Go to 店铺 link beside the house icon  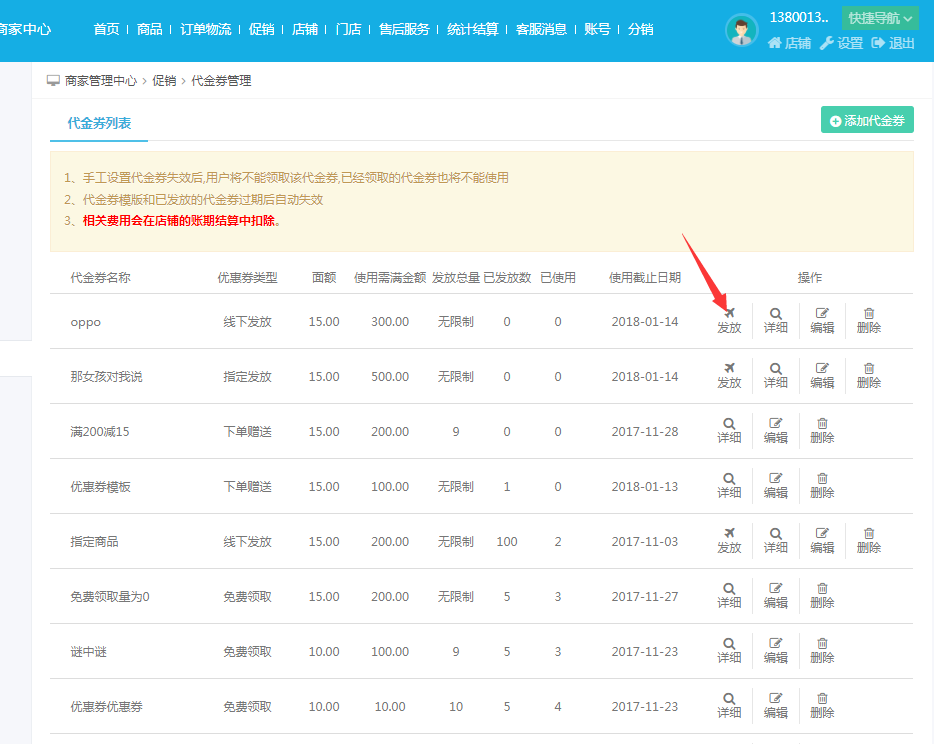coord(789,43)
